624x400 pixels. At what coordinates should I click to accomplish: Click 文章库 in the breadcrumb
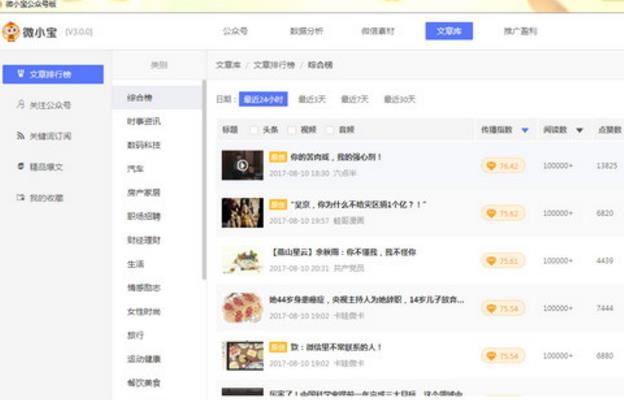click(228, 65)
